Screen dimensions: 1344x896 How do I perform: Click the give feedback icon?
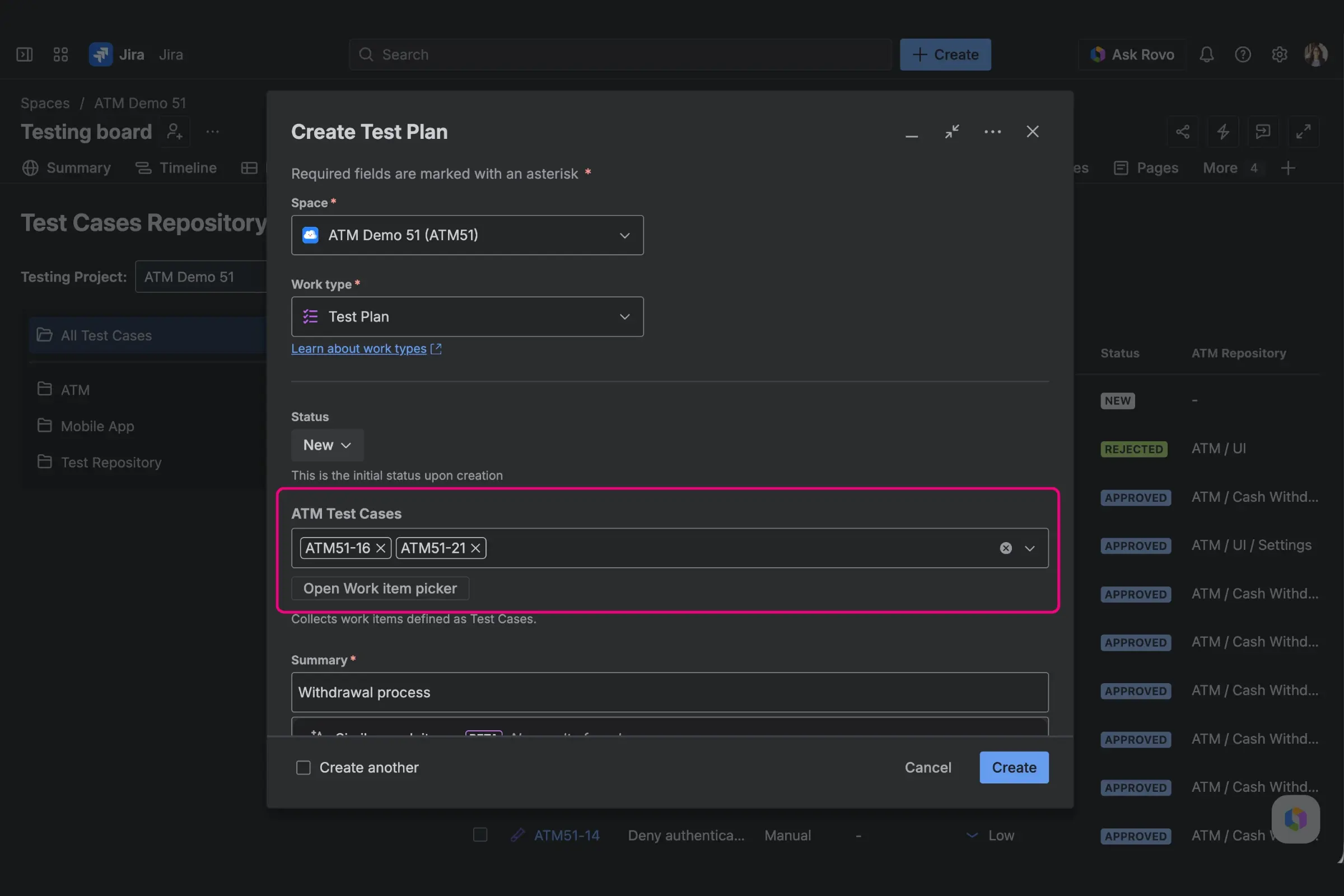[x=1263, y=132]
